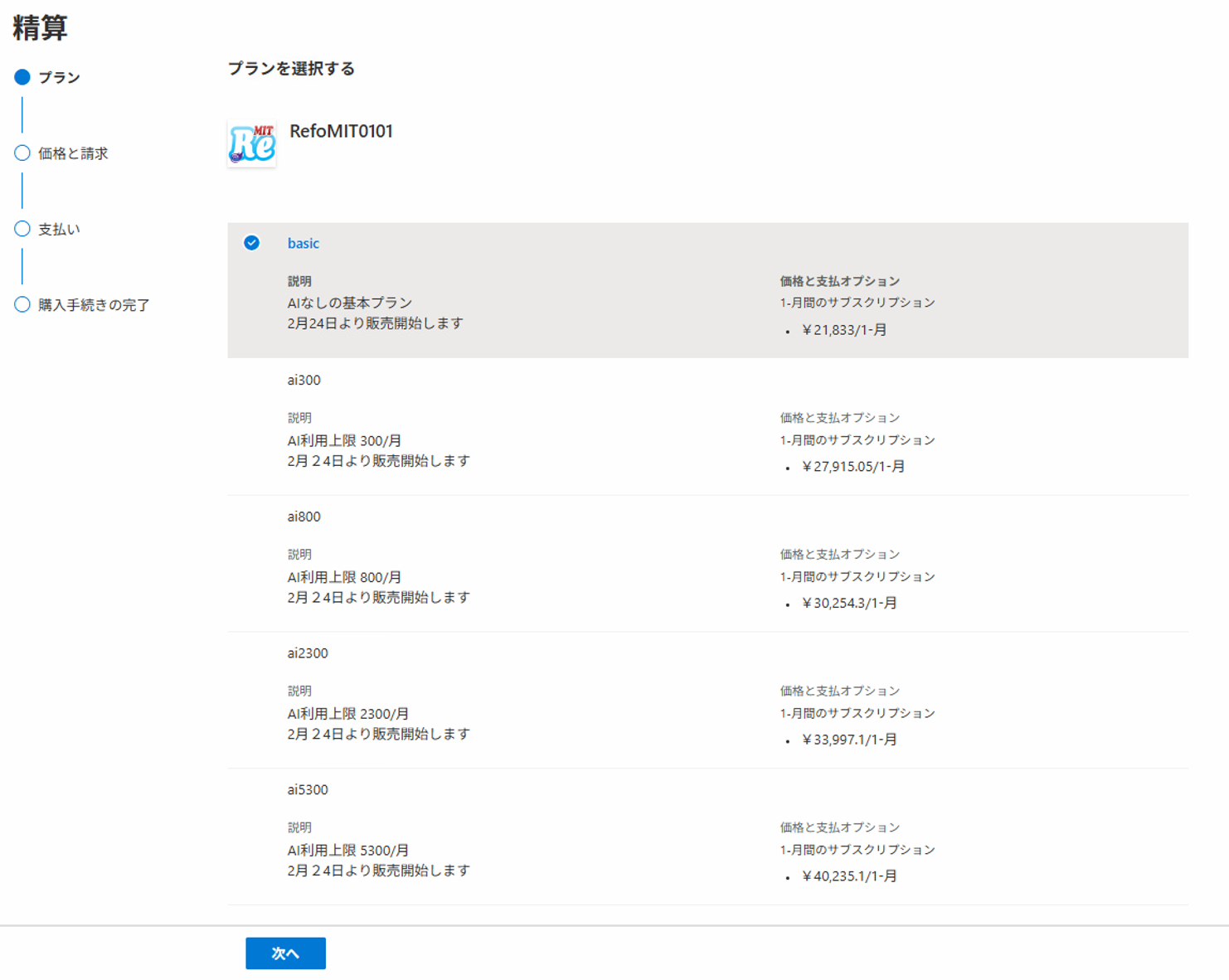Click the 支払い step circle

(x=21, y=228)
